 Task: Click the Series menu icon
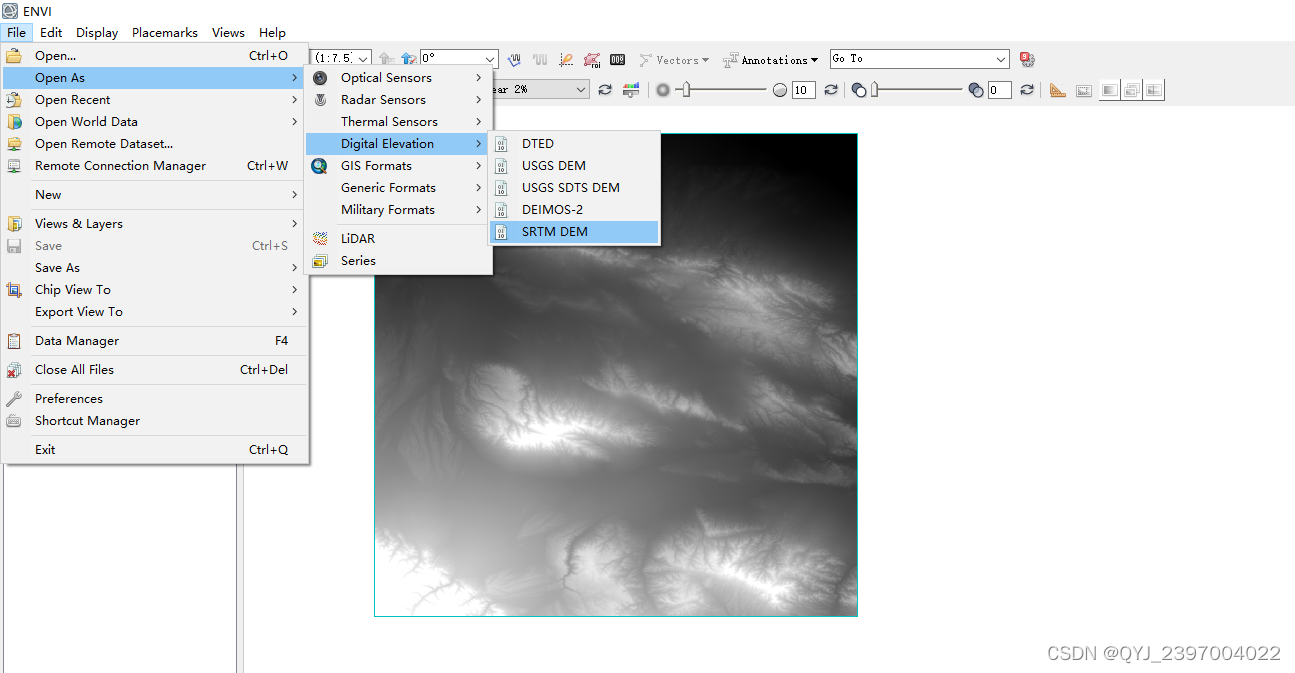(x=320, y=261)
